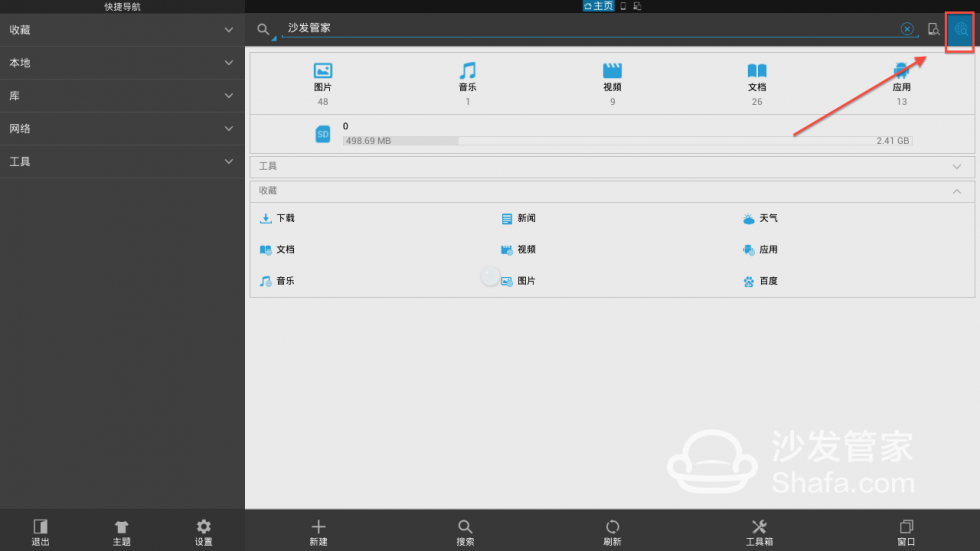980x551 pixels.
Task: Expand the 库 (Library) sidebar section
Action: [x=122, y=96]
